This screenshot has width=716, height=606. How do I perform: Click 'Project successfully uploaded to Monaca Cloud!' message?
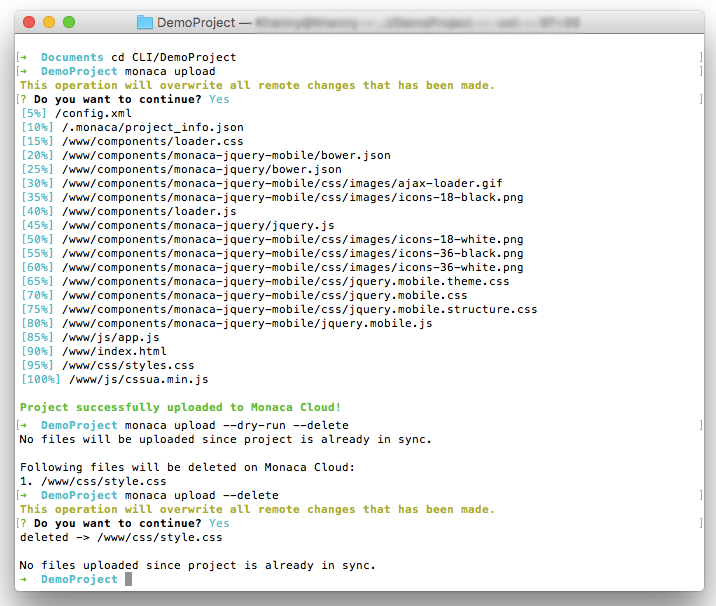(180, 407)
